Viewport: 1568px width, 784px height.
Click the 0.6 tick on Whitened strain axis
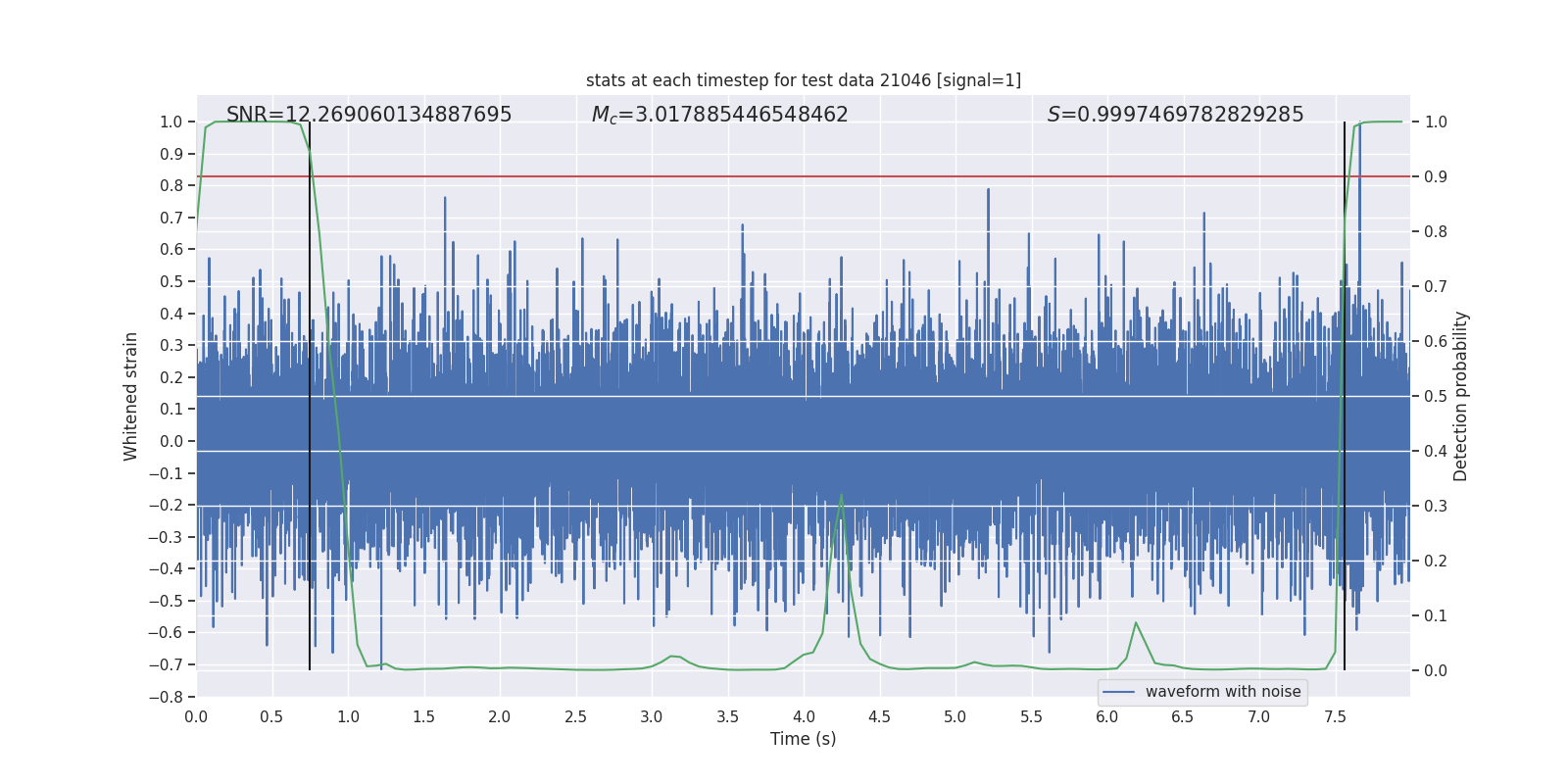click(x=171, y=250)
